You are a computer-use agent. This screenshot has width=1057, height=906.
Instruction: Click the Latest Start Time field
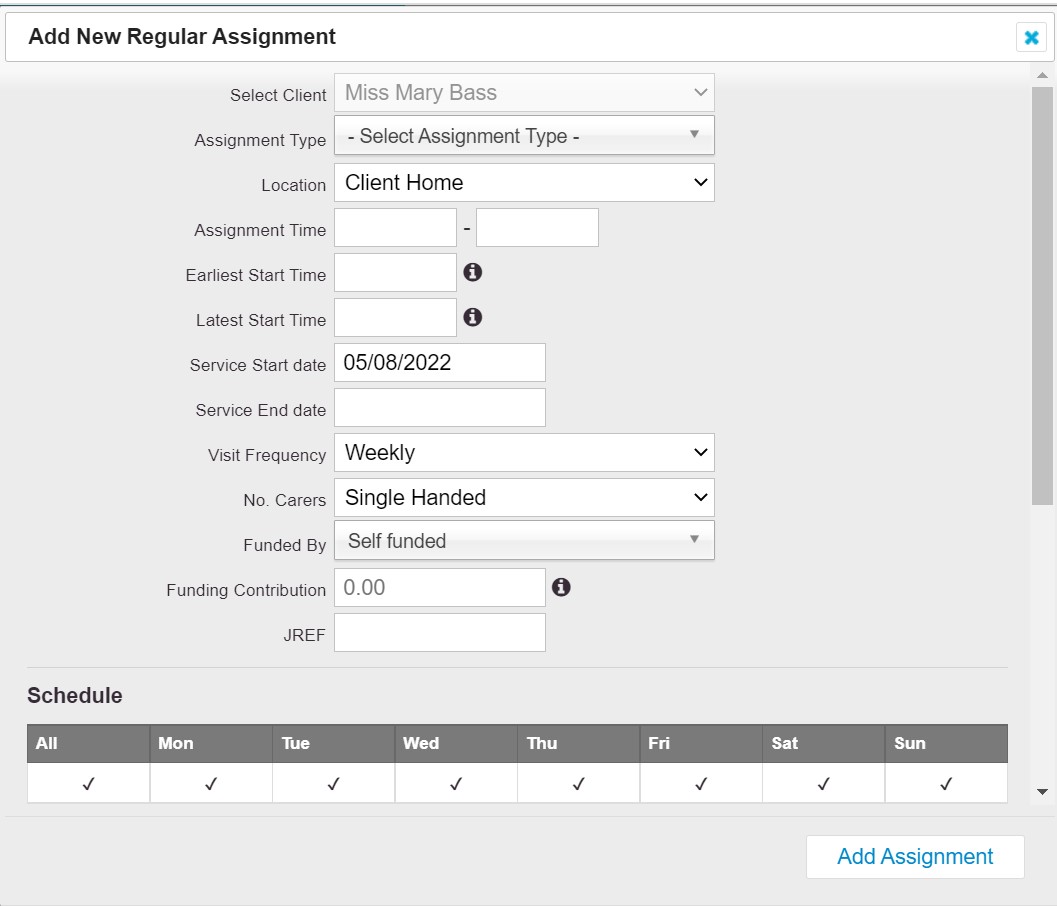point(395,318)
